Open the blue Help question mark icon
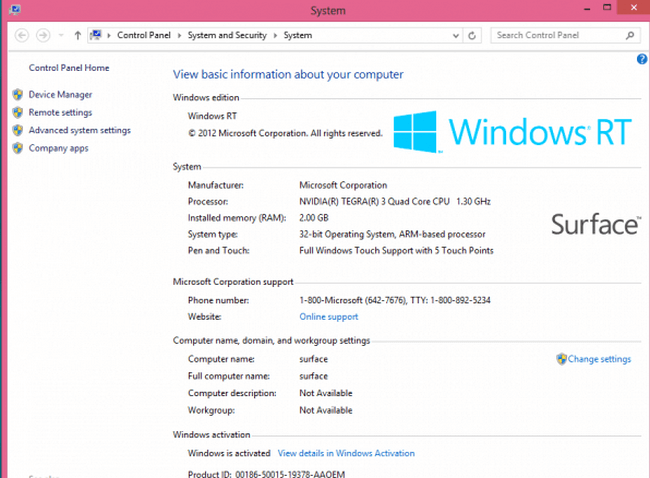The width and height of the screenshot is (650, 478). (x=642, y=59)
